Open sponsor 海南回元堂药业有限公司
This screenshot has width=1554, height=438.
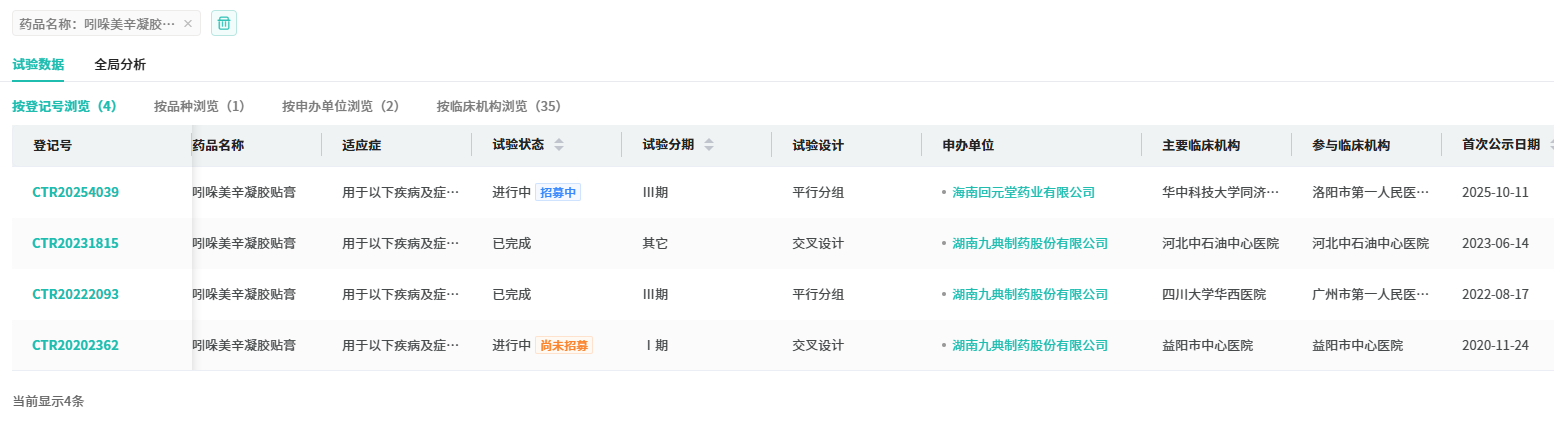click(x=1023, y=192)
